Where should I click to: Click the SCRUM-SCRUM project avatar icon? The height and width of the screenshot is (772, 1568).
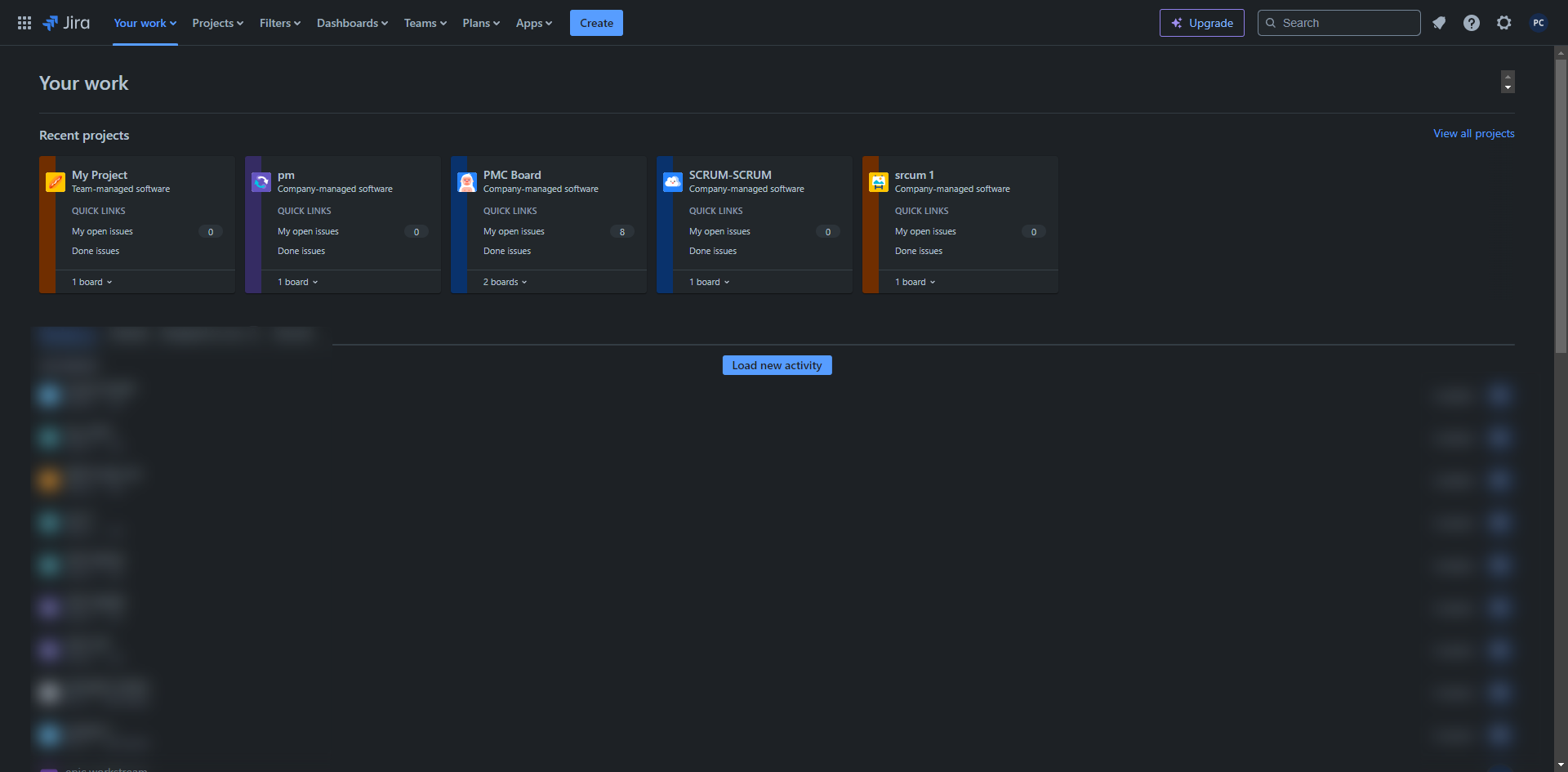point(673,181)
